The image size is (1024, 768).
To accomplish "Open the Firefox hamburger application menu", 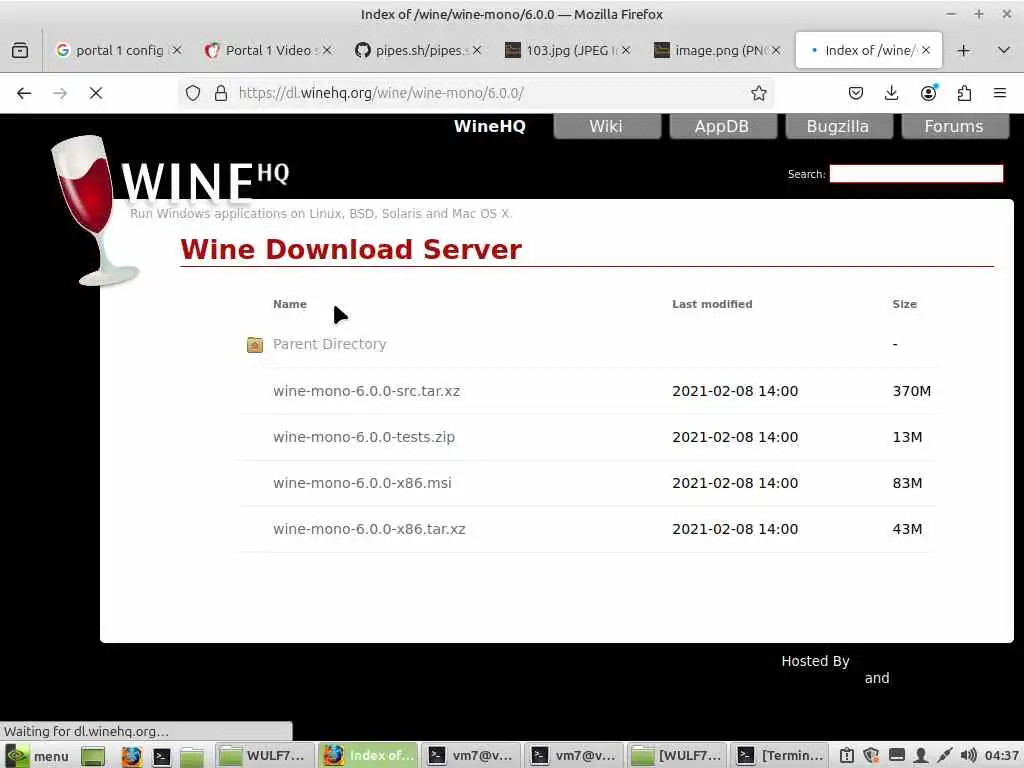I will coord(1000,93).
